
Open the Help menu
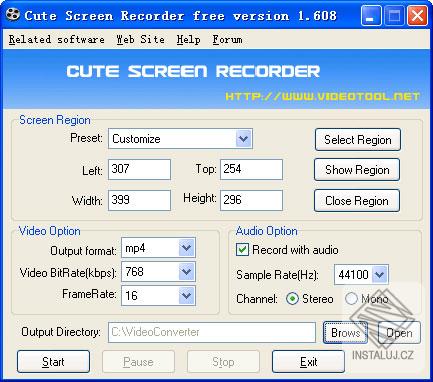pos(188,39)
